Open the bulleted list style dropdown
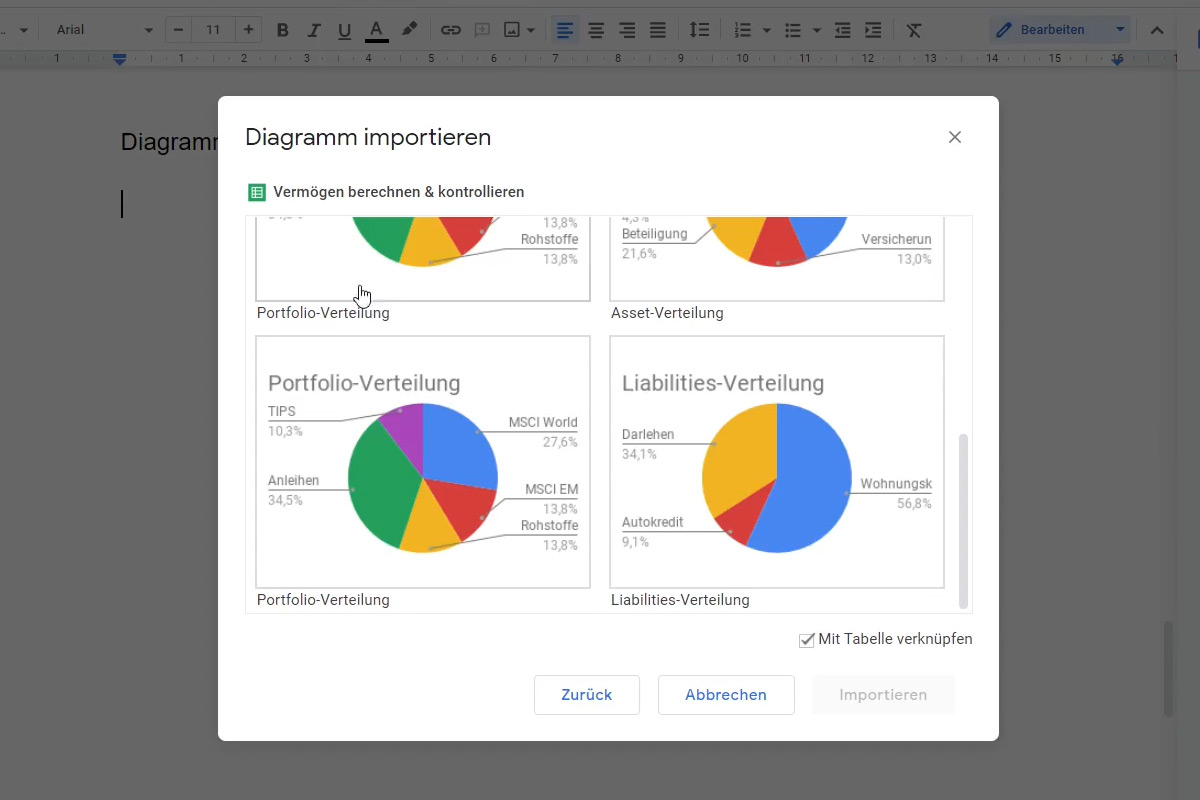Image resolution: width=1200 pixels, height=800 pixels. [816, 30]
